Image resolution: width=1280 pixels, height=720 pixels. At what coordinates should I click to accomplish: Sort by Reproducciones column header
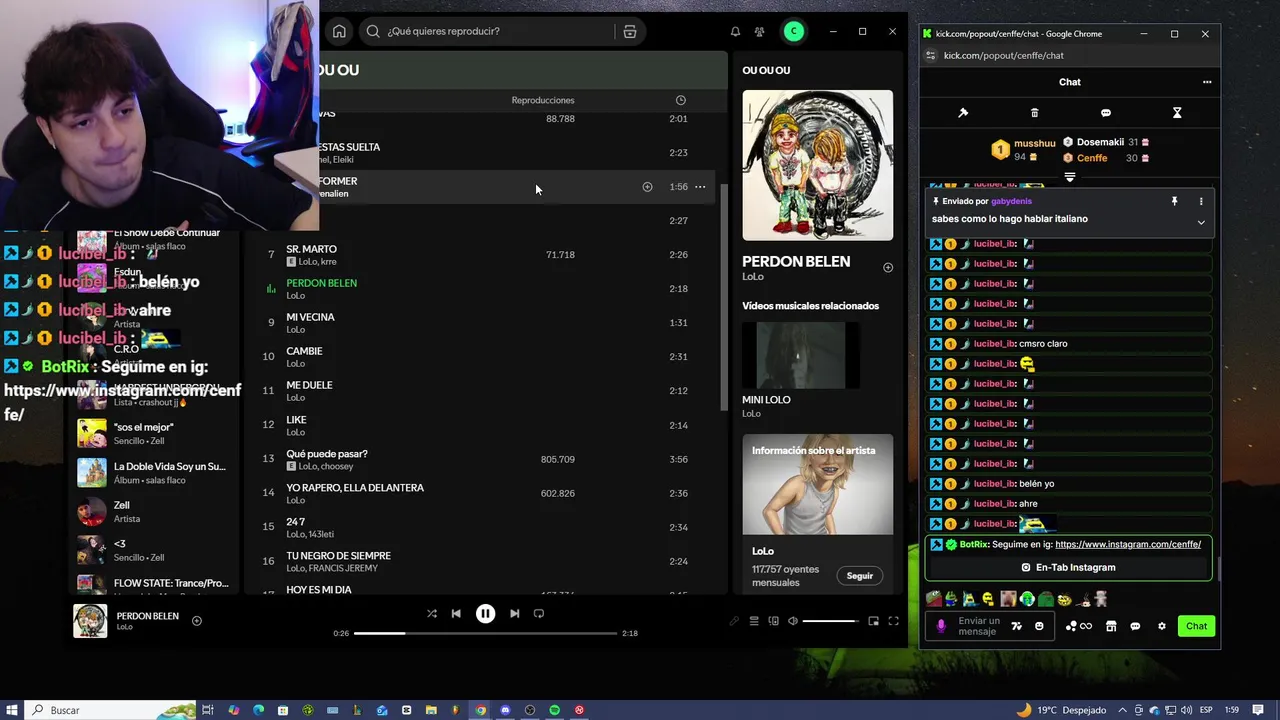(x=543, y=100)
